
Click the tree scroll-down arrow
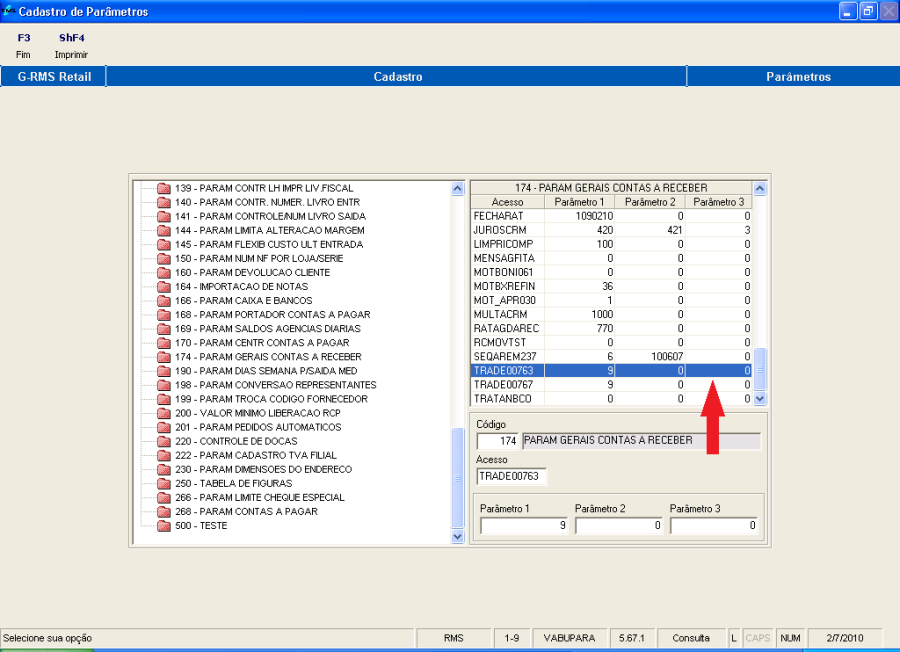(457, 537)
